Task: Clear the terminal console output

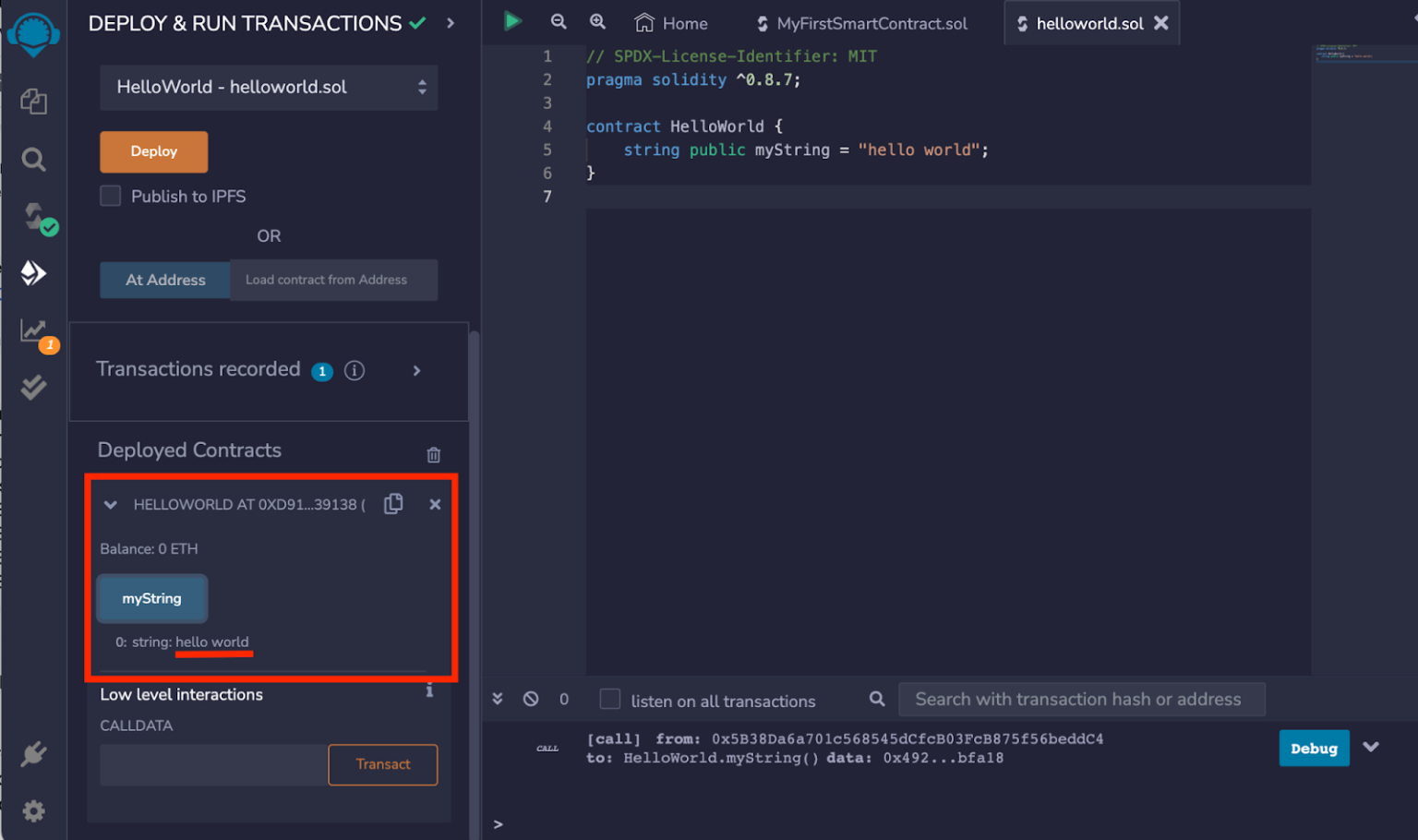Action: pos(531,699)
